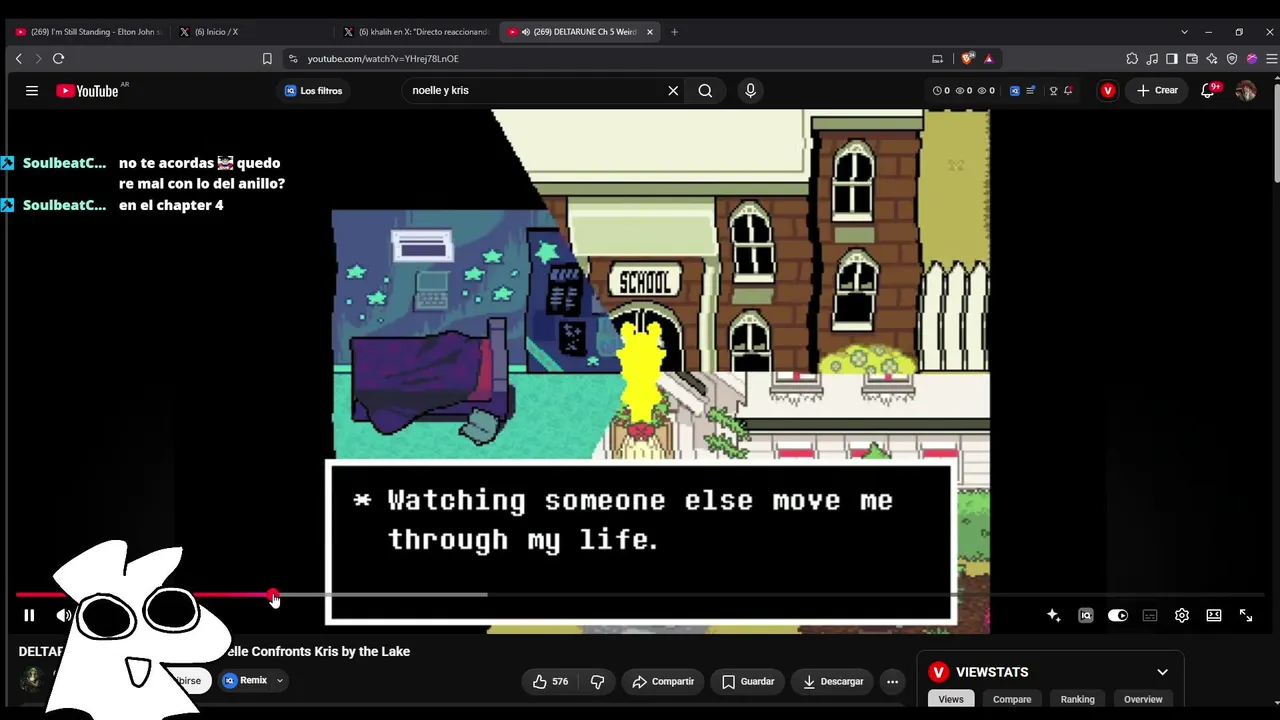Open more actions three-dot menu
Image resolution: width=1280 pixels, height=720 pixels.
(892, 681)
